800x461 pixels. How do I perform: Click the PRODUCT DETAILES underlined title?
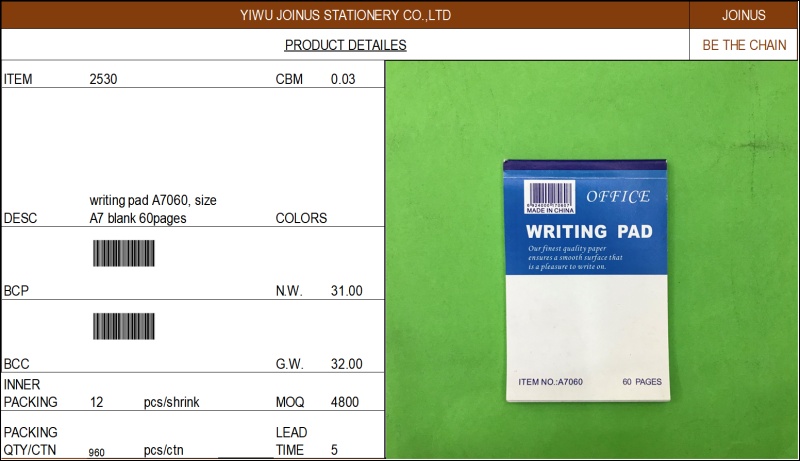pos(345,45)
